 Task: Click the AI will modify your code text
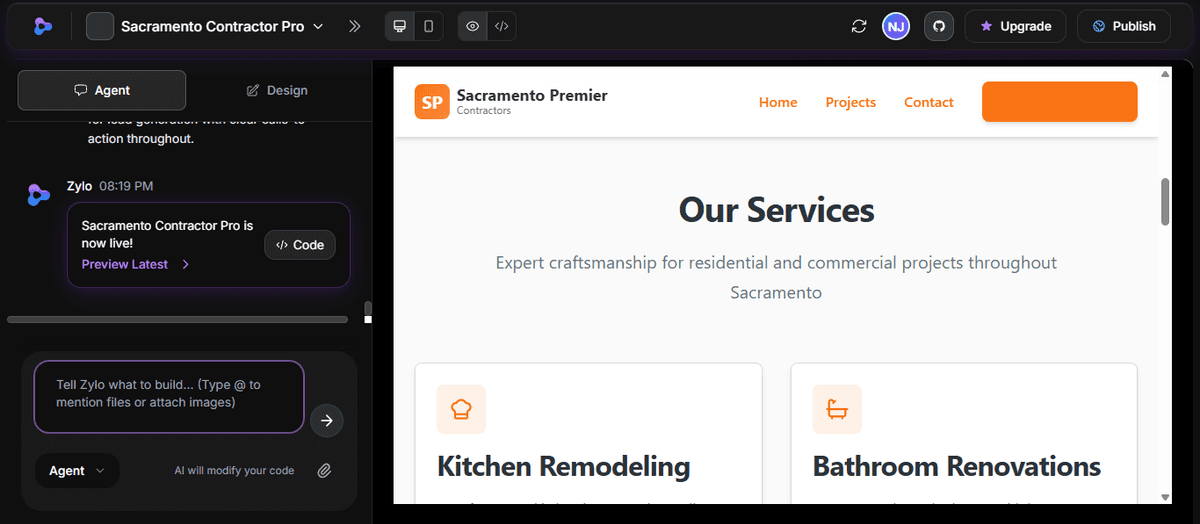pos(234,470)
